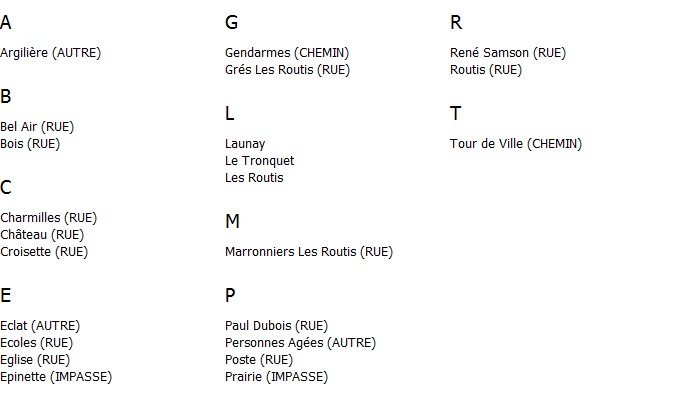Open Personnes Agées (AUTRE) link

[x=300, y=343]
